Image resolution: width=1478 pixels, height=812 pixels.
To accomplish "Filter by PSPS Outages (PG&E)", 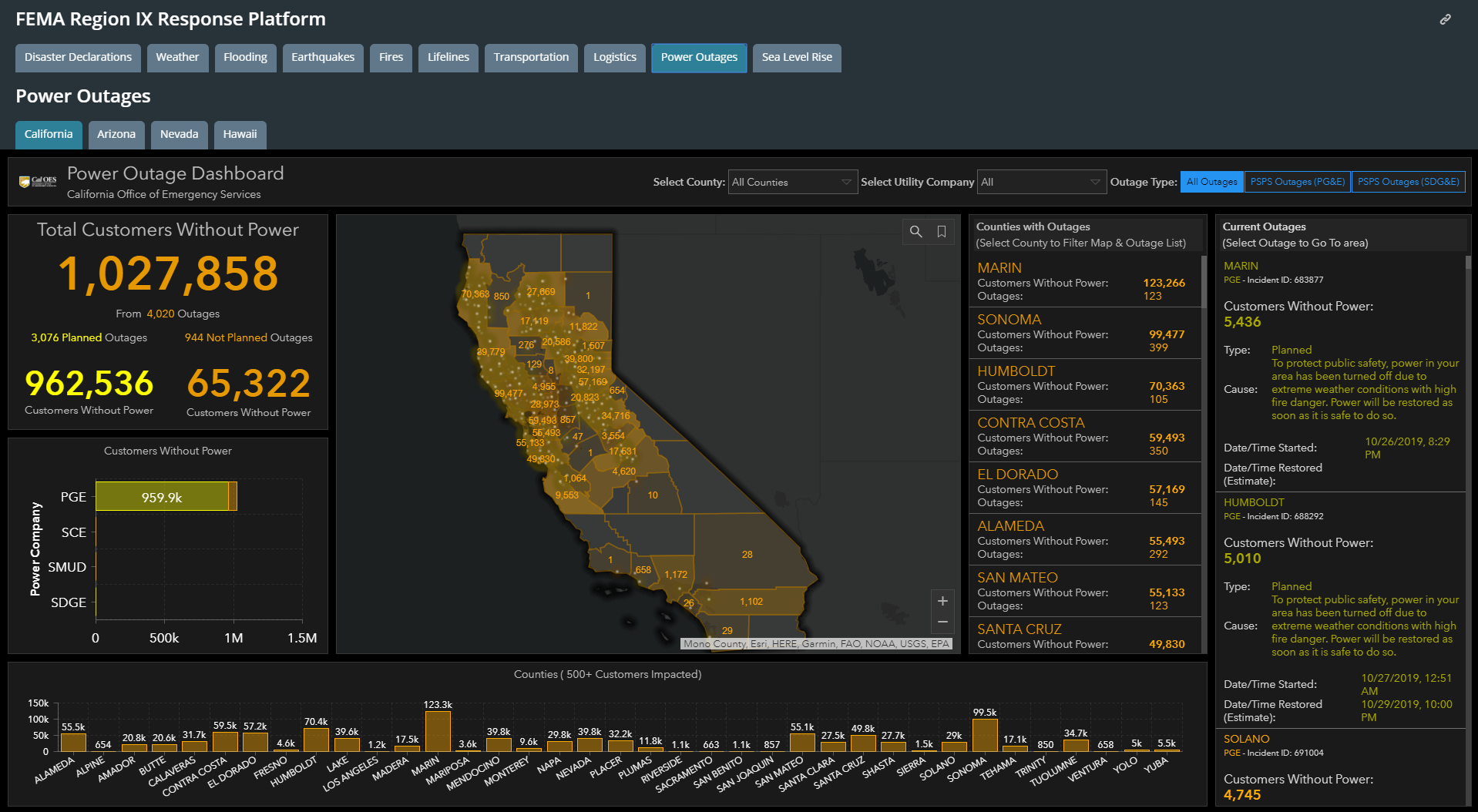I will [x=1297, y=182].
